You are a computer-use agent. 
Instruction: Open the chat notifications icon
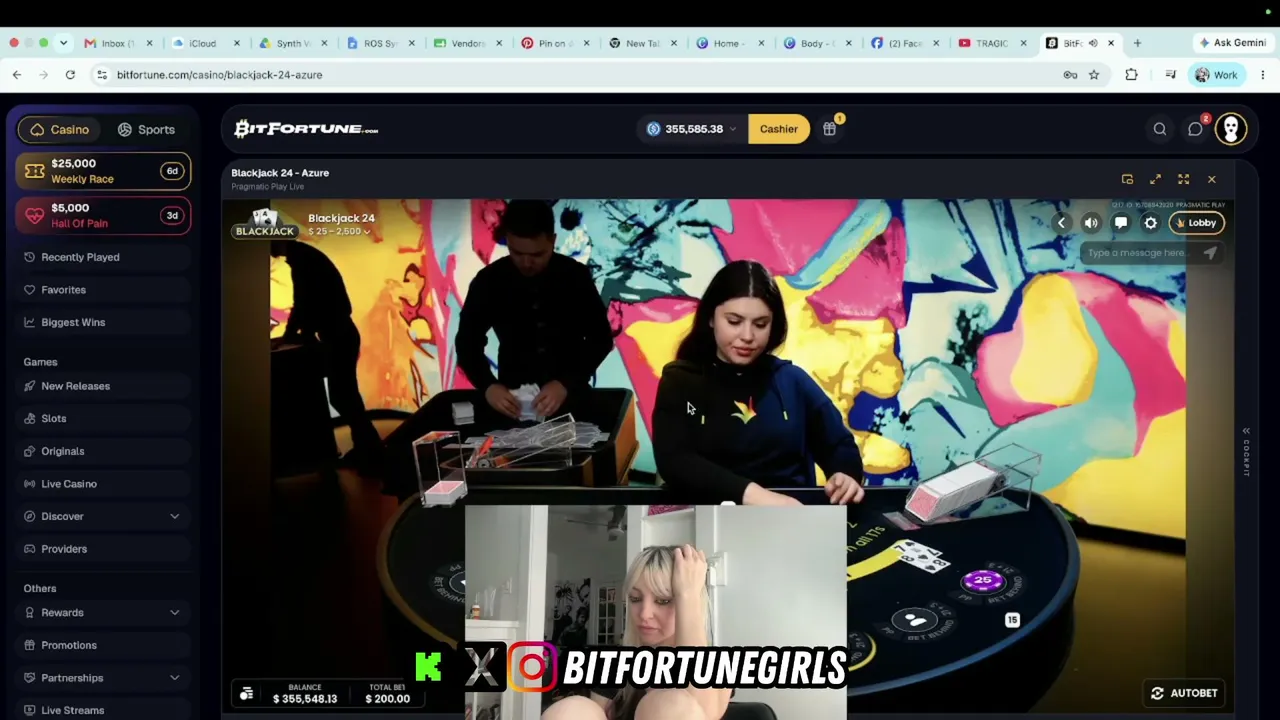pyautogui.click(x=1196, y=129)
